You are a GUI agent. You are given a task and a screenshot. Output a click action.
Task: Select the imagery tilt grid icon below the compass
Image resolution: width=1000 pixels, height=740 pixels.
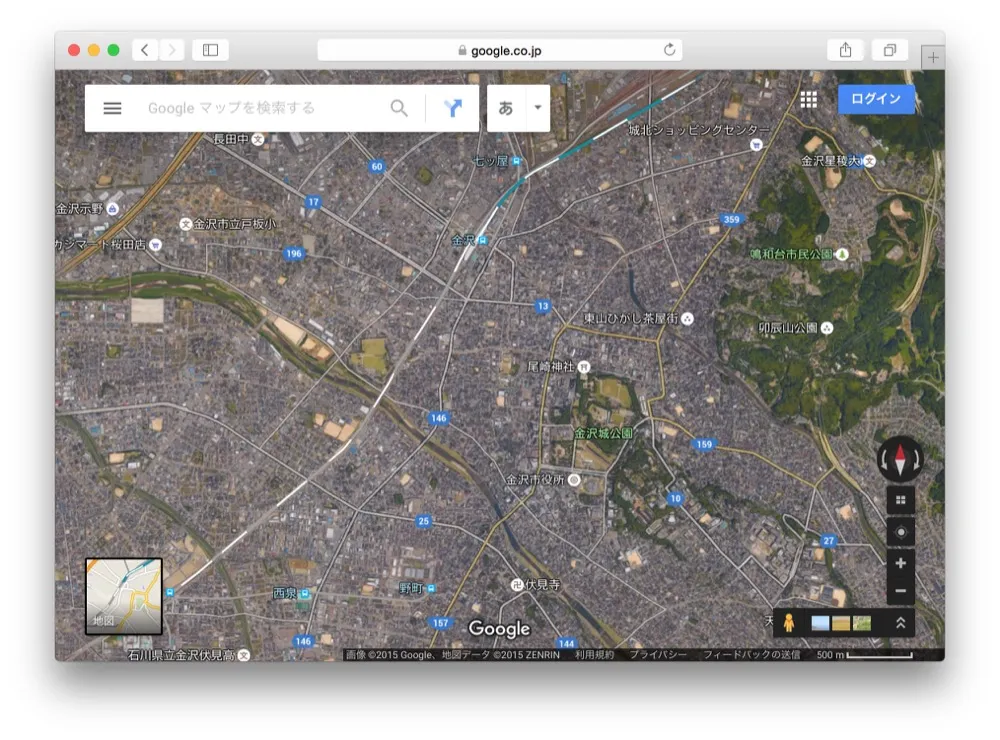click(899, 499)
